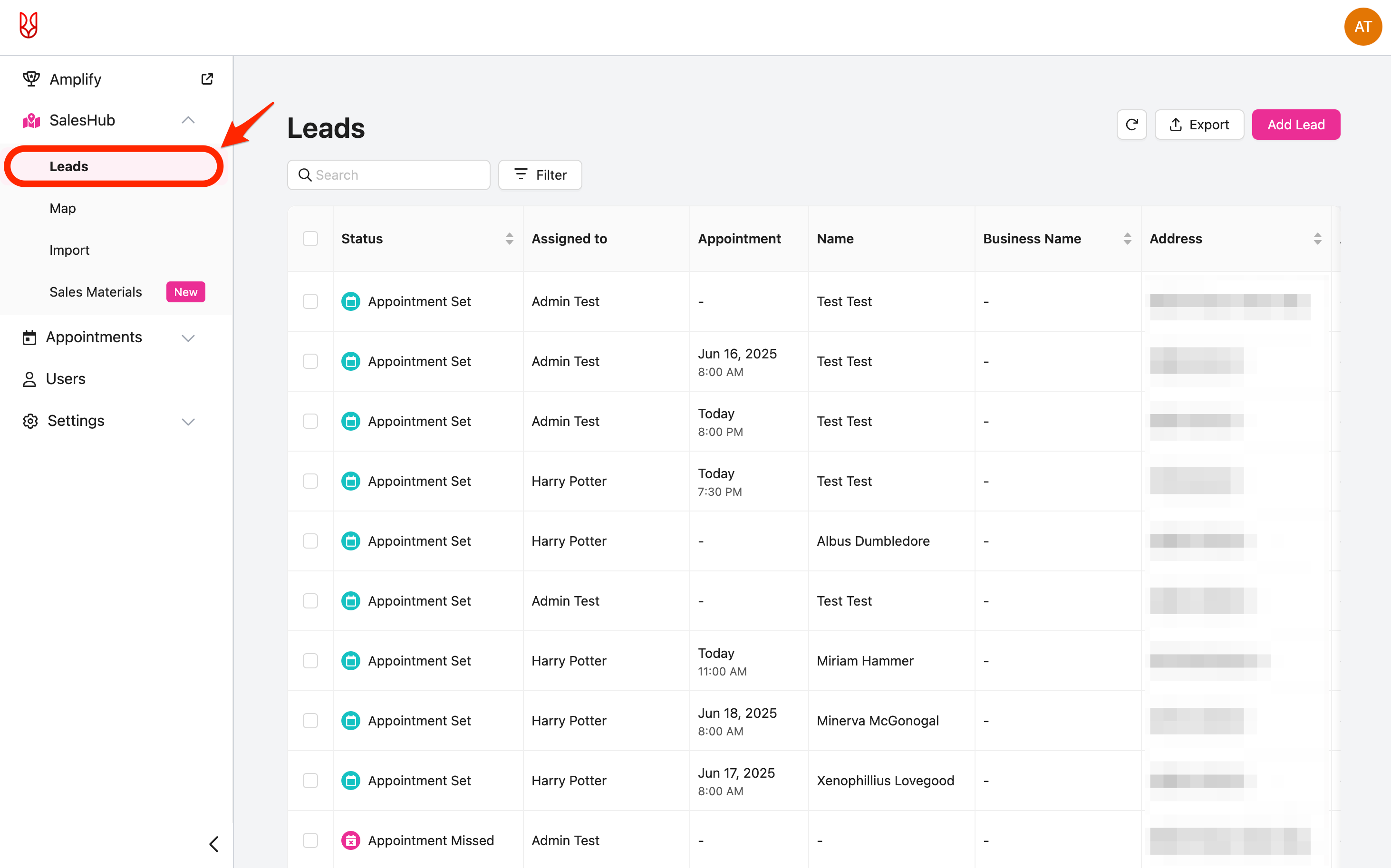This screenshot has width=1391, height=868.
Task: Check the Albus Dumbledore row checkbox
Action: [310, 541]
